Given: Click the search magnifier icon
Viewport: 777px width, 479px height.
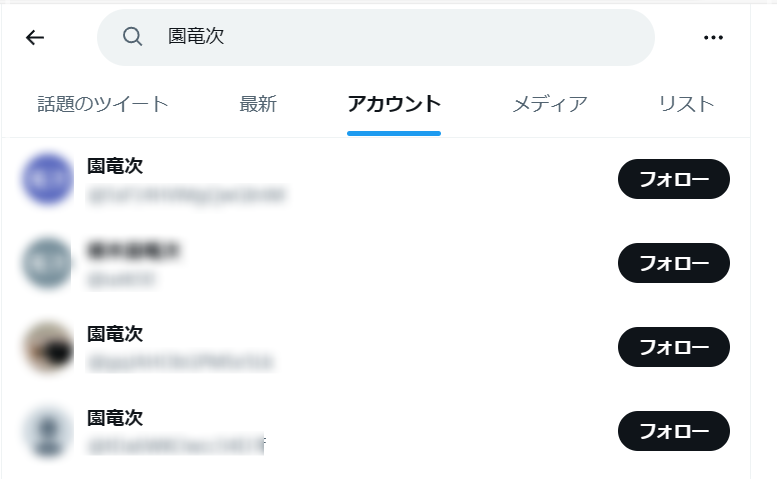Looking at the screenshot, I should (x=132, y=37).
